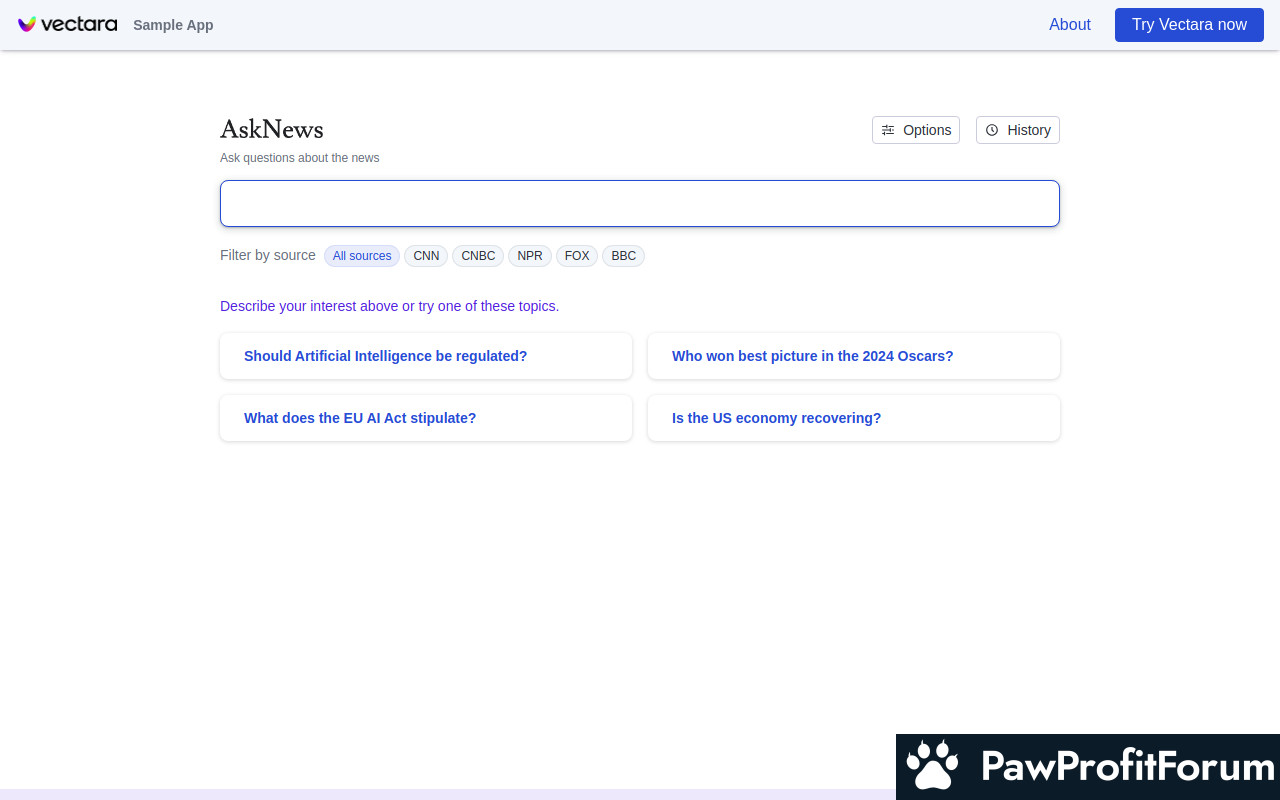
Task: Open the History panel
Action: (1017, 130)
